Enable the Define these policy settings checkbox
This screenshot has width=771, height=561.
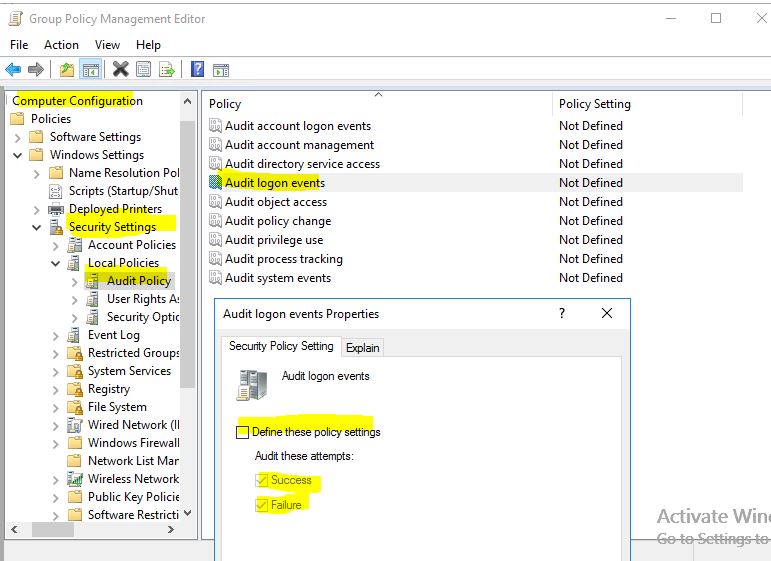(242, 432)
